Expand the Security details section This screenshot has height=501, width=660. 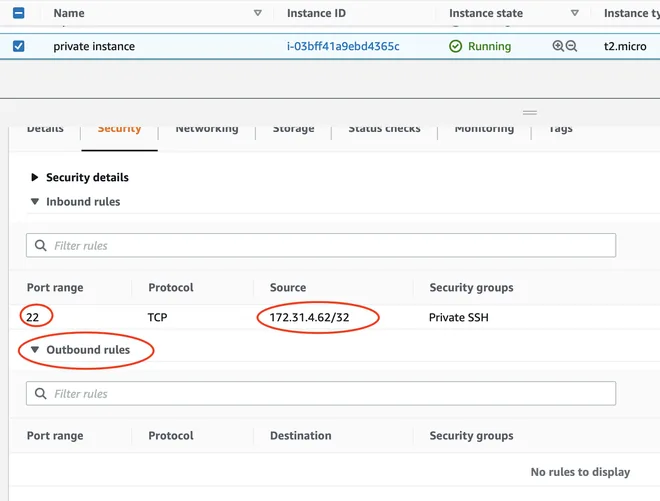pyautogui.click(x=35, y=177)
